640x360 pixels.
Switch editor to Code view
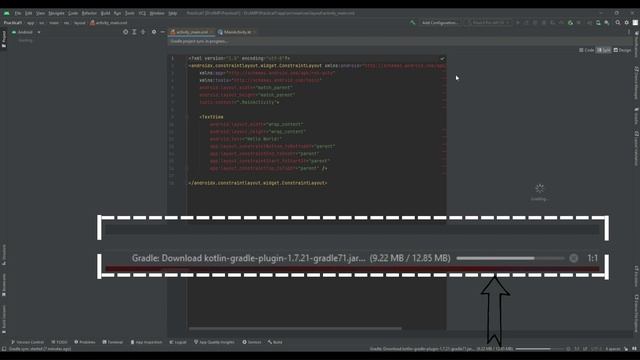pos(586,50)
